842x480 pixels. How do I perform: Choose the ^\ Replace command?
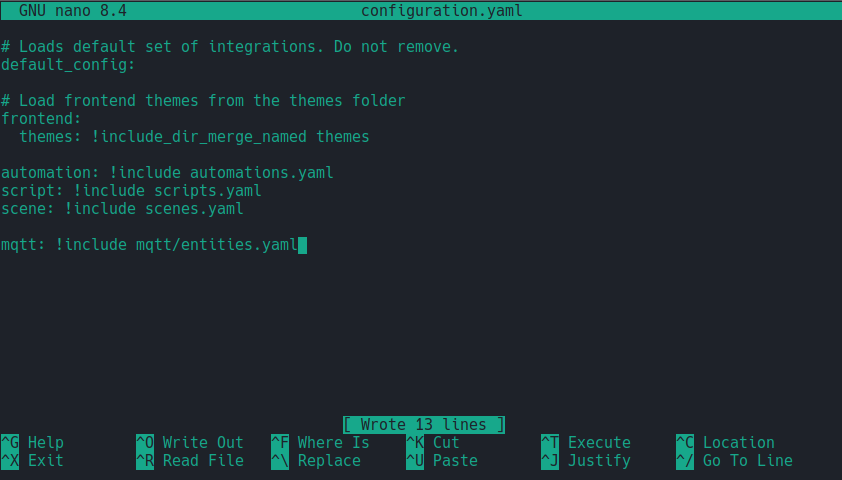316,461
